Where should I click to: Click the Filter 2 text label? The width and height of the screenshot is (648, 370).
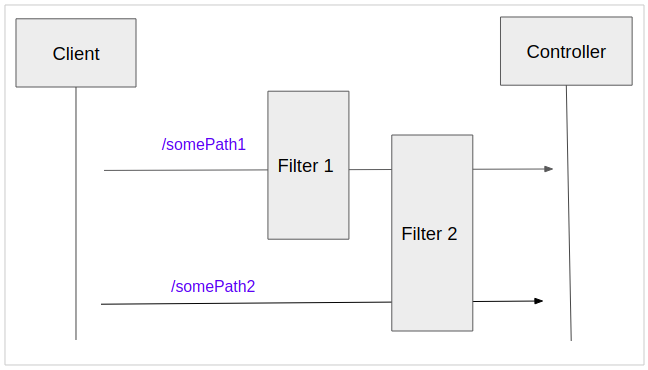429,234
